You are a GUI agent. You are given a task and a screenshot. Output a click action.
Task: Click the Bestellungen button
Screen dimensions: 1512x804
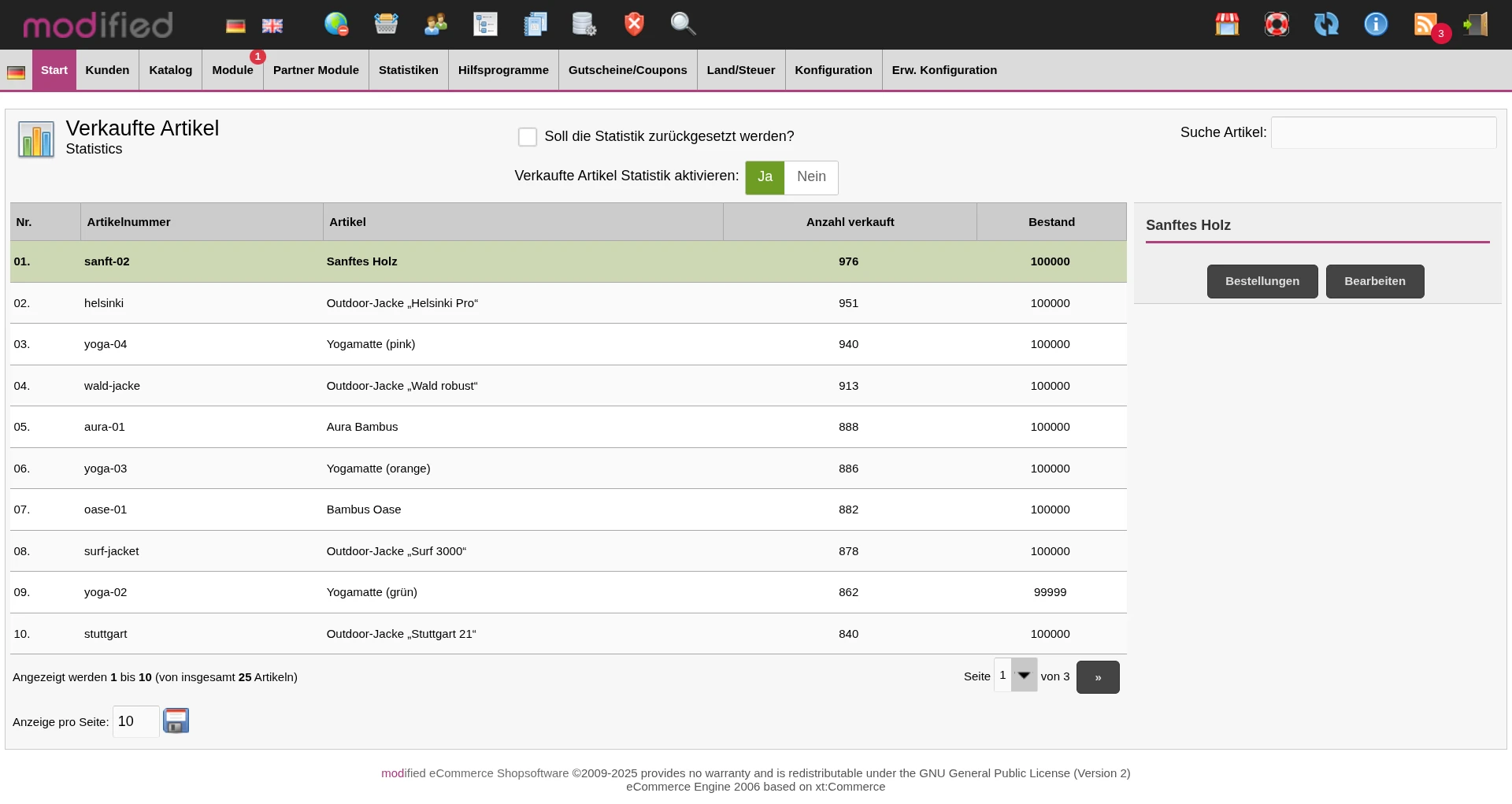pos(1262,281)
